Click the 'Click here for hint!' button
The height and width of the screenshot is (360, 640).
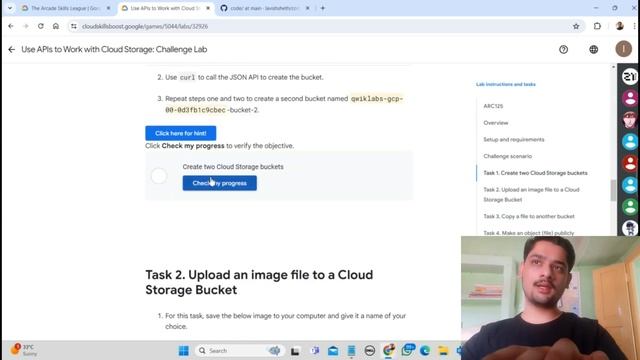[180, 133]
